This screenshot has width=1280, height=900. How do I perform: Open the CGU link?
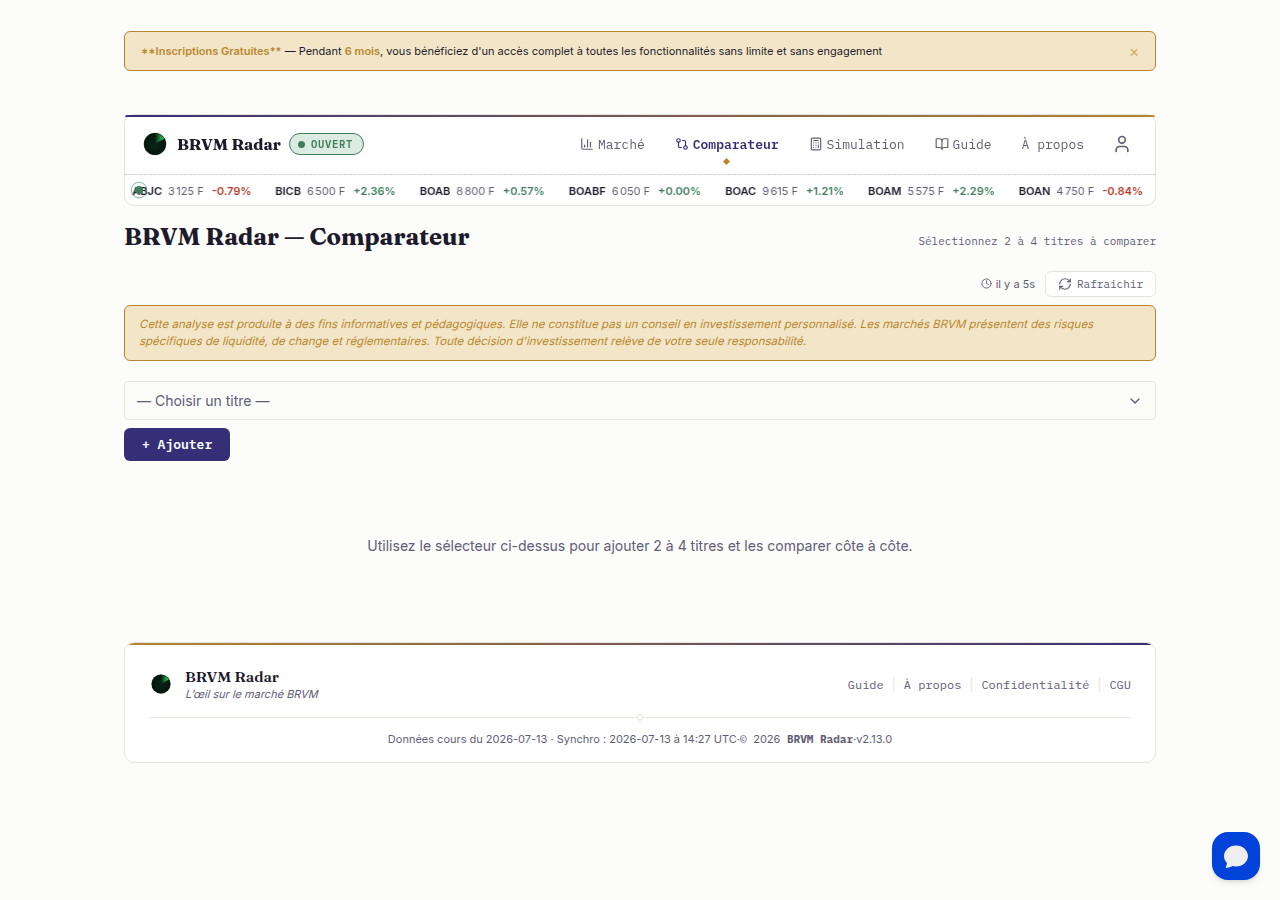[x=1120, y=685]
